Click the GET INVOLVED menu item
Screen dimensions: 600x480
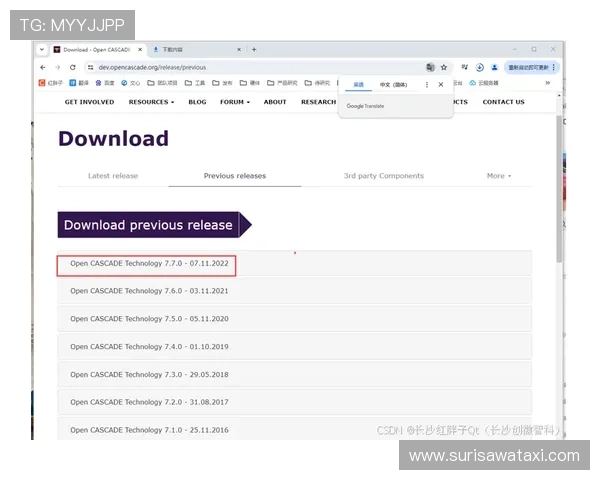click(89, 102)
